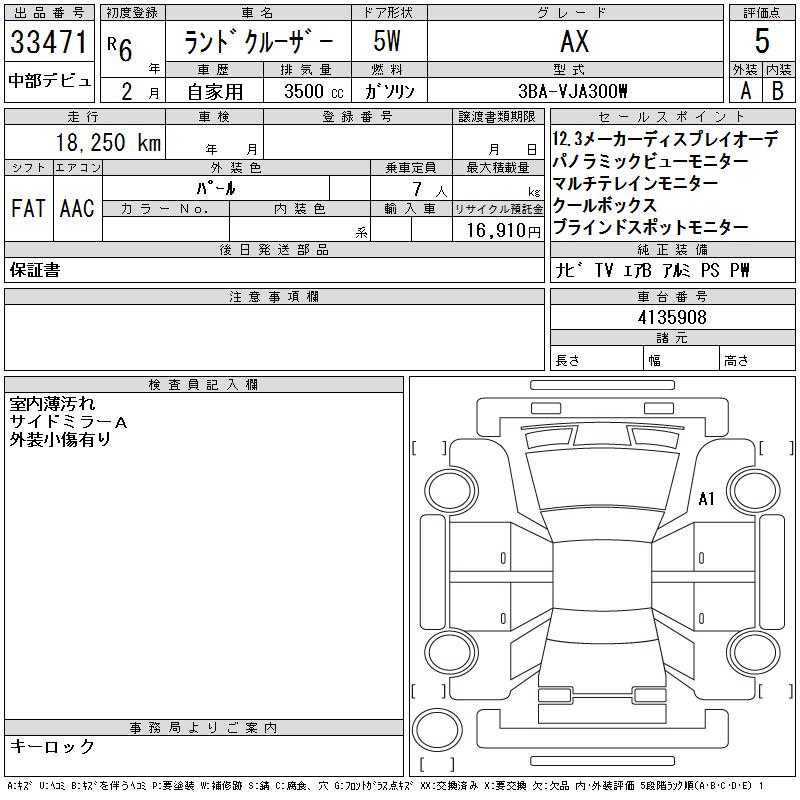Click the shift value FAT

point(28,208)
